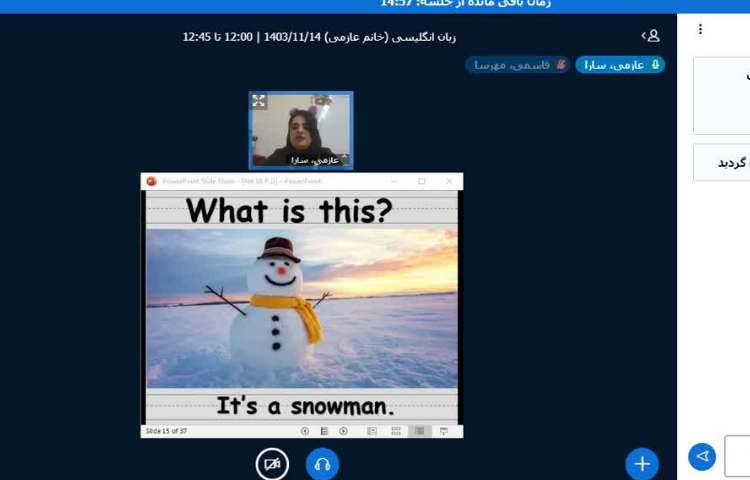Switch to Normal view in PowerPoint status bar
This screenshot has height=480, width=750.
click(x=372, y=431)
